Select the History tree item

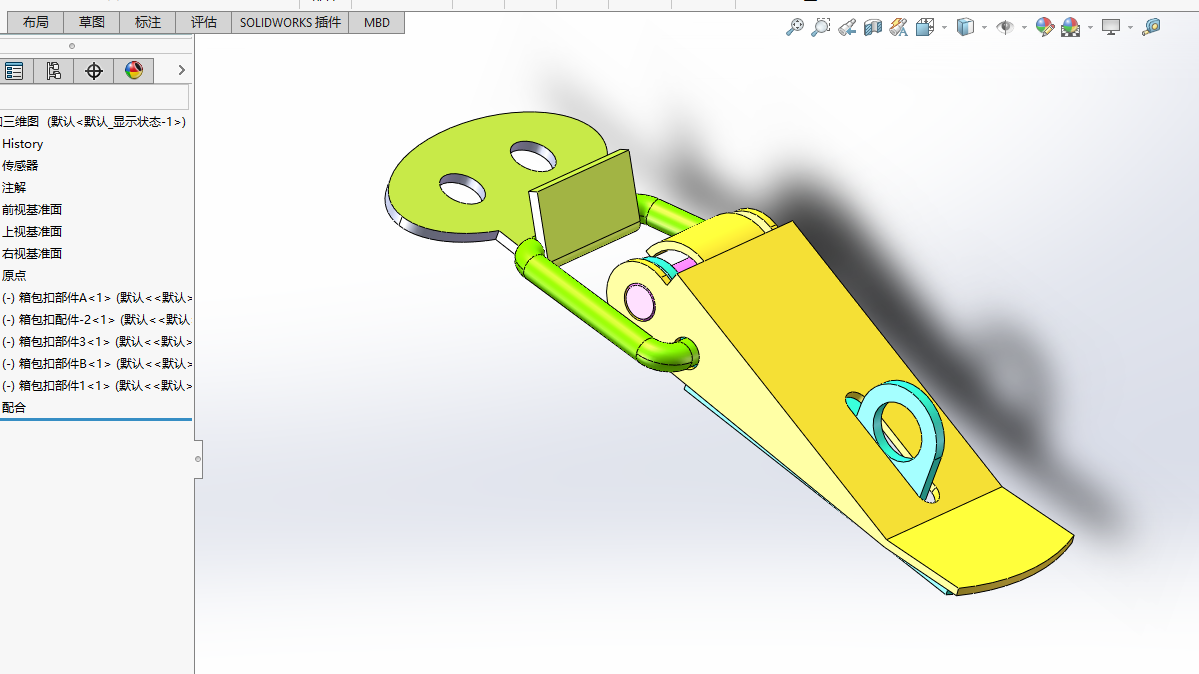click(x=22, y=144)
